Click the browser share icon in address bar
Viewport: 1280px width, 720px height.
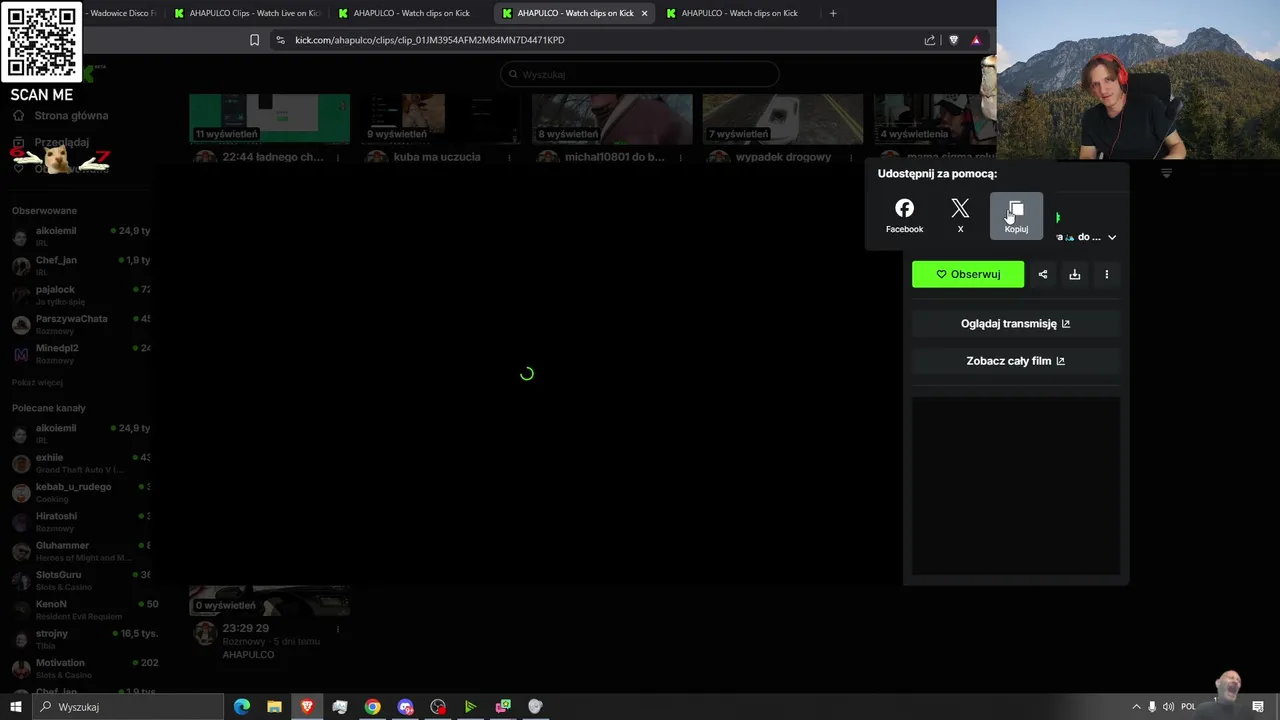click(930, 40)
